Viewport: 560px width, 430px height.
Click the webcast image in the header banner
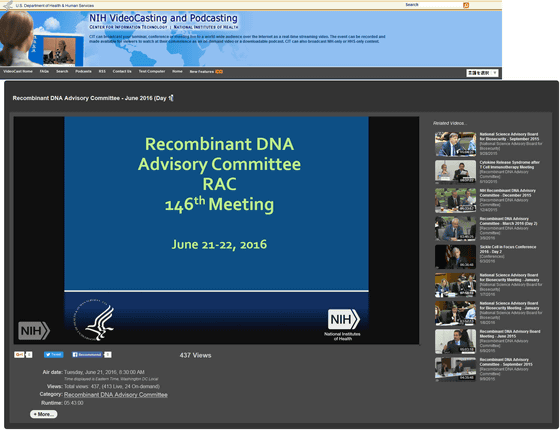[x=59, y=51]
